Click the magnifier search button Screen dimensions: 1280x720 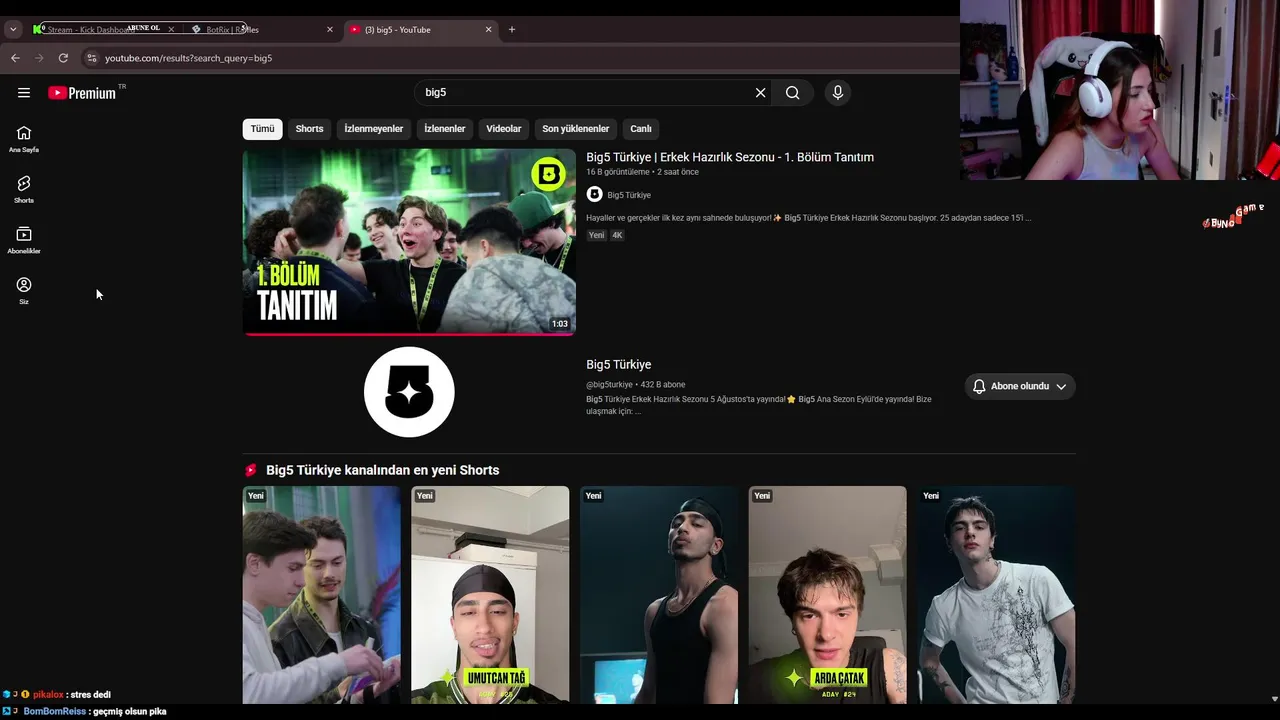(x=793, y=93)
